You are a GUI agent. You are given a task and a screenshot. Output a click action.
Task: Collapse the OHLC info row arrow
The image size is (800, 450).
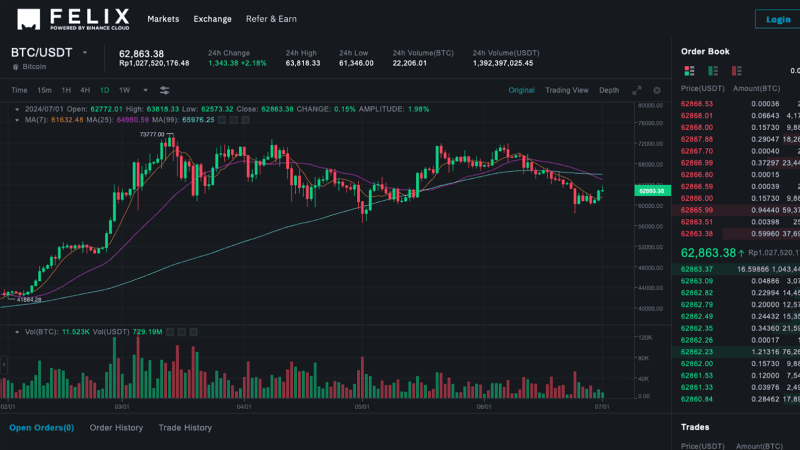[17, 109]
